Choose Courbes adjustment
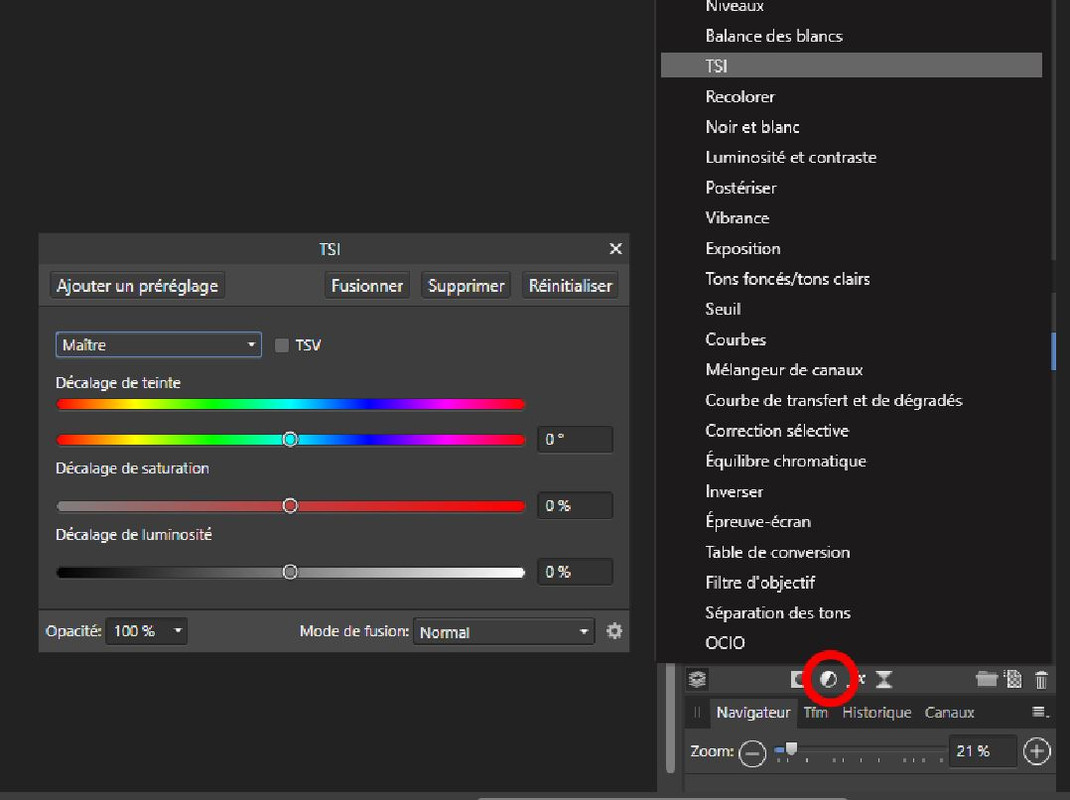 (x=851, y=339)
